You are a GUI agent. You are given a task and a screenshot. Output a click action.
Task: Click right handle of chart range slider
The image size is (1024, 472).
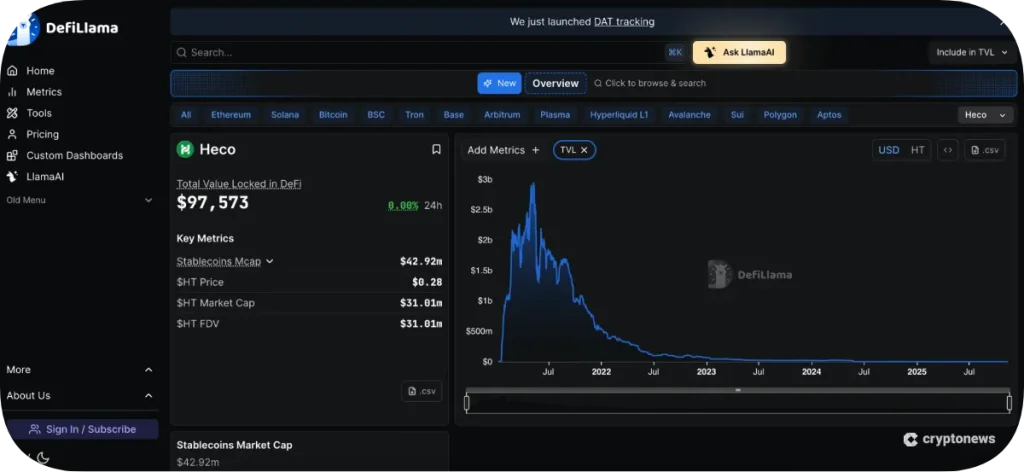pos(1009,403)
